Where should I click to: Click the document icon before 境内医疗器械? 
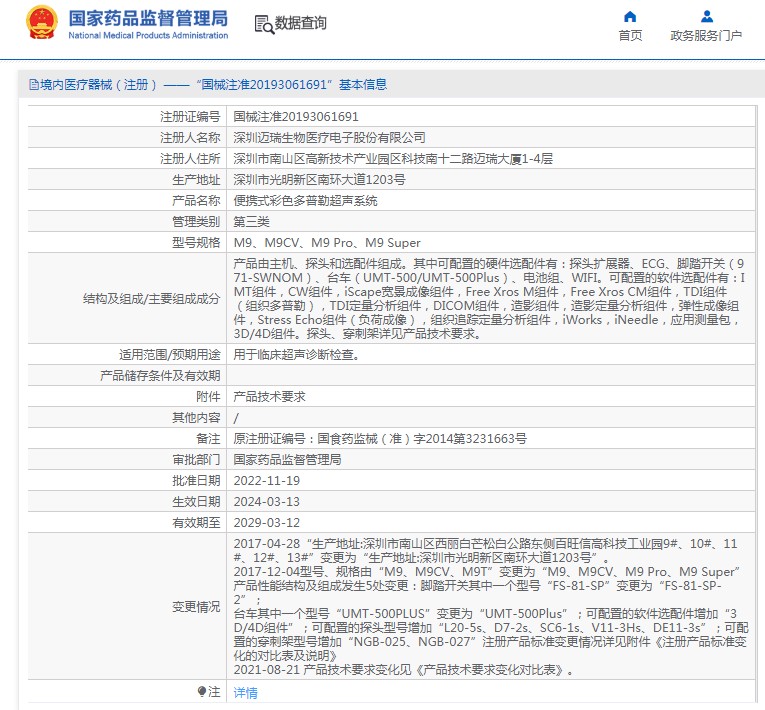pos(33,85)
